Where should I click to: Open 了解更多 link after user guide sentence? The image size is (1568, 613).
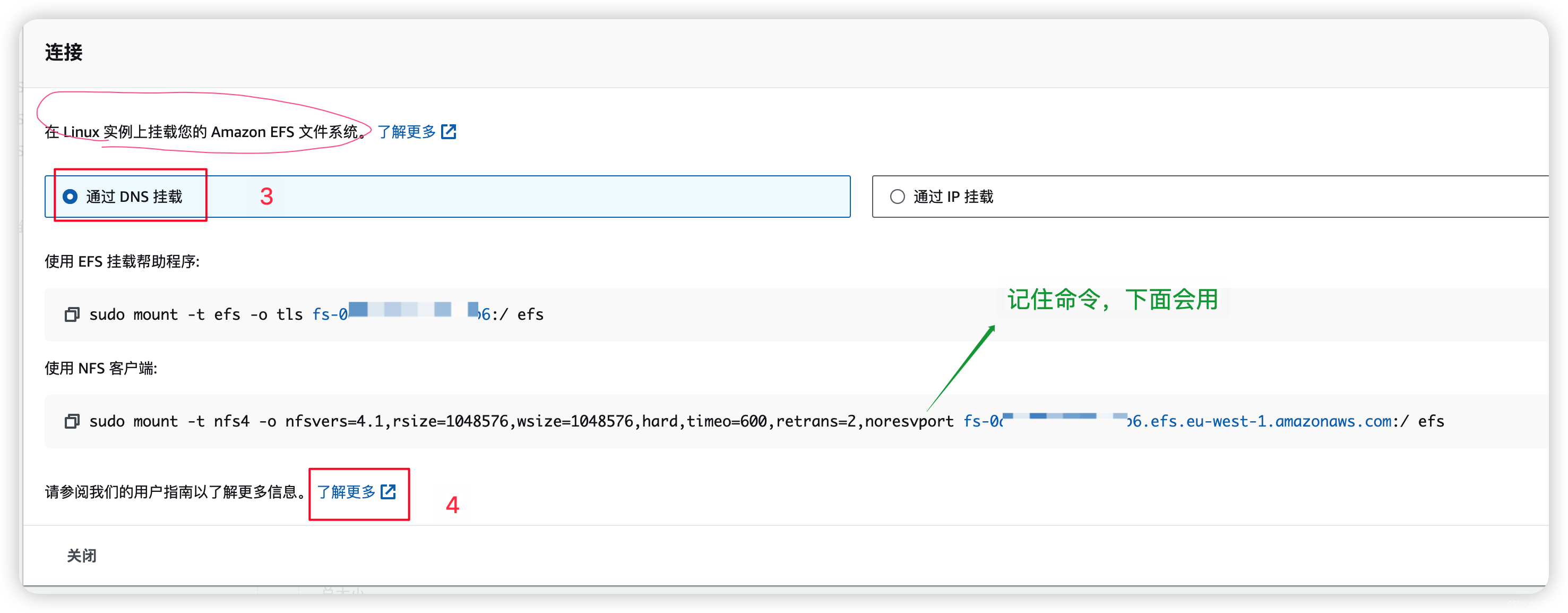[x=346, y=492]
